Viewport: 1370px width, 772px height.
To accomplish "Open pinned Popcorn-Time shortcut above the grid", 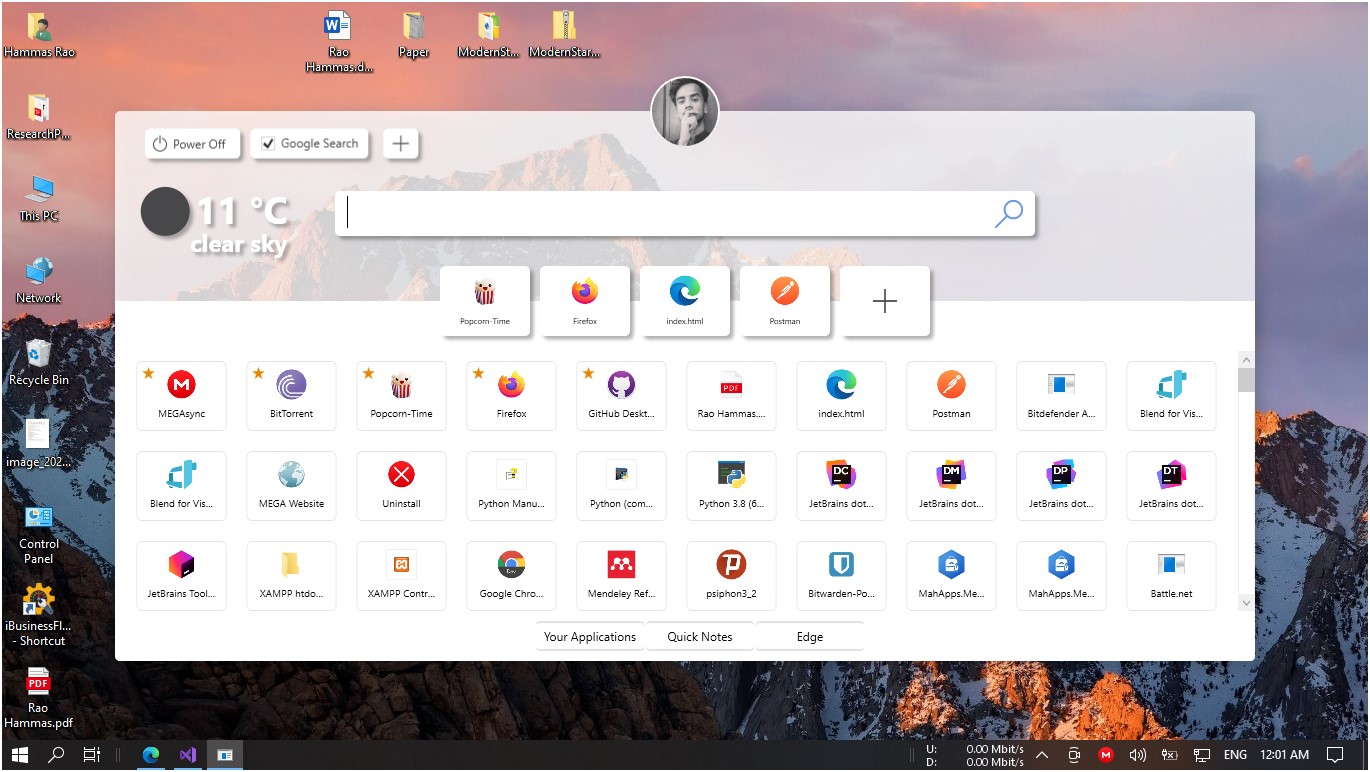I will coord(485,301).
